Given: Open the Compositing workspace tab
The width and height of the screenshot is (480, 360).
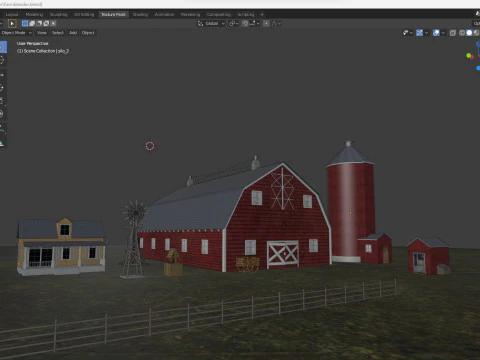Looking at the screenshot, I should tap(219, 14).
